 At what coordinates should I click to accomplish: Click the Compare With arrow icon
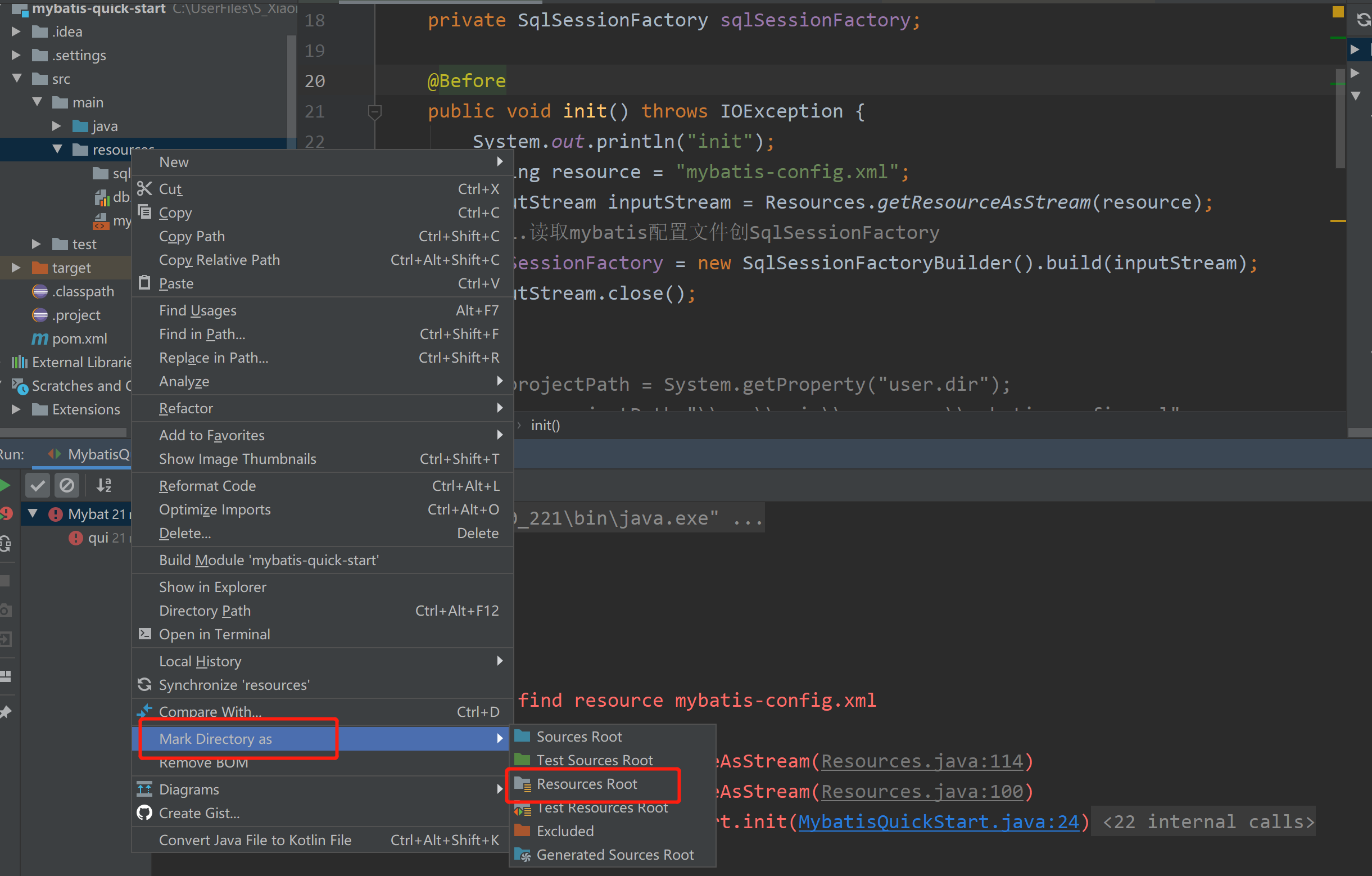pyautogui.click(x=144, y=711)
